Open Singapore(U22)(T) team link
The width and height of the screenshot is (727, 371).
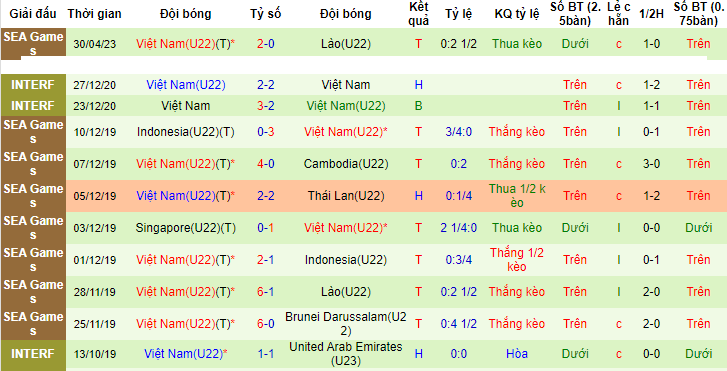[185, 228]
